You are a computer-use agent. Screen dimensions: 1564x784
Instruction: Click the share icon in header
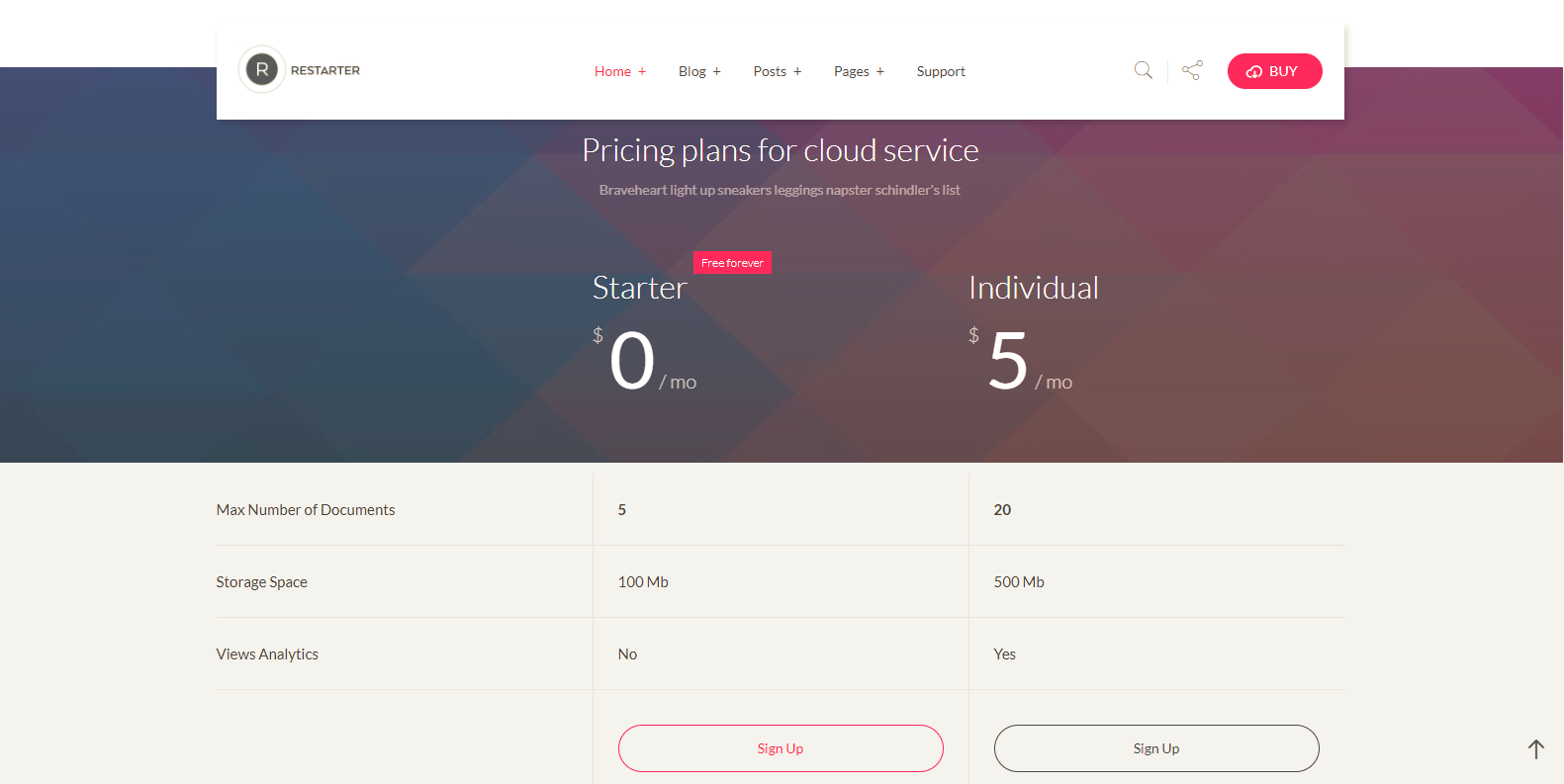1192,70
